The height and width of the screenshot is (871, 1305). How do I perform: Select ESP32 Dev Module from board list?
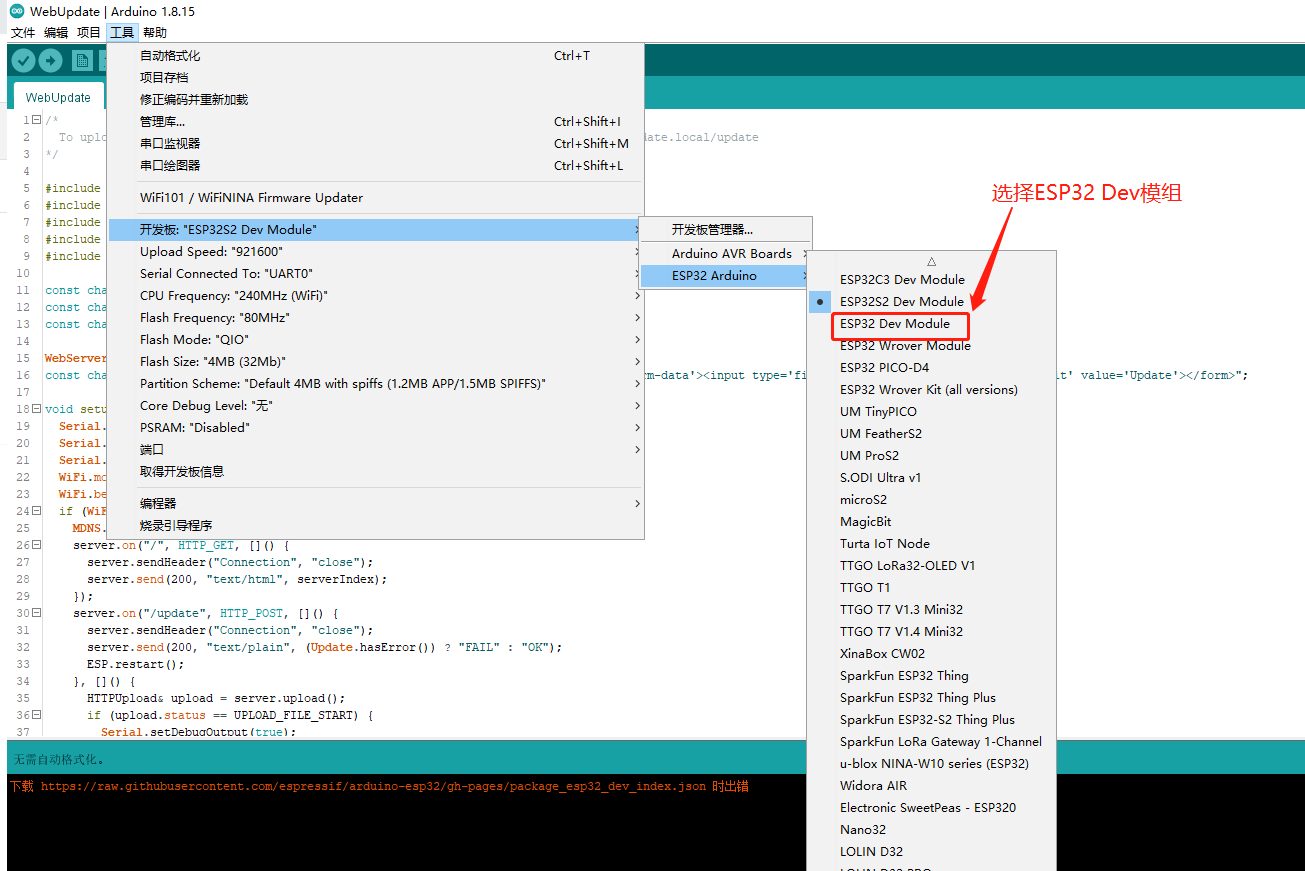pos(899,324)
